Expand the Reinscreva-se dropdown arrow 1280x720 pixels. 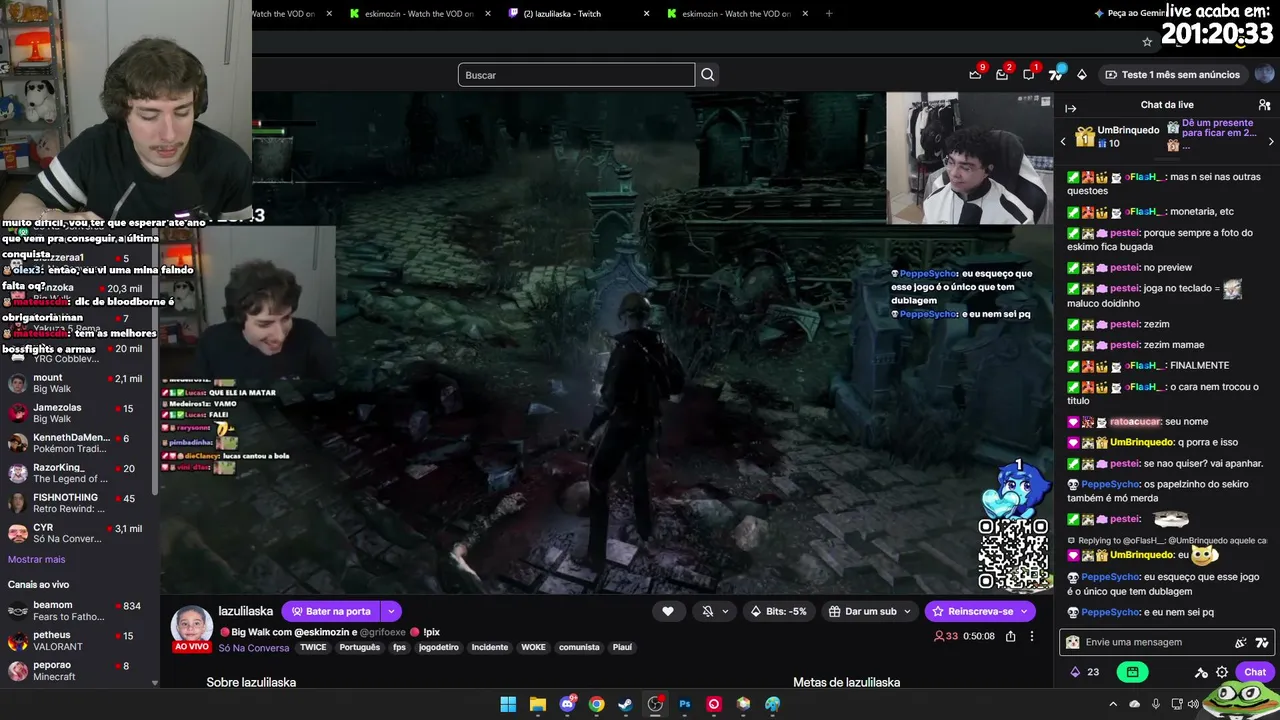[1024, 611]
